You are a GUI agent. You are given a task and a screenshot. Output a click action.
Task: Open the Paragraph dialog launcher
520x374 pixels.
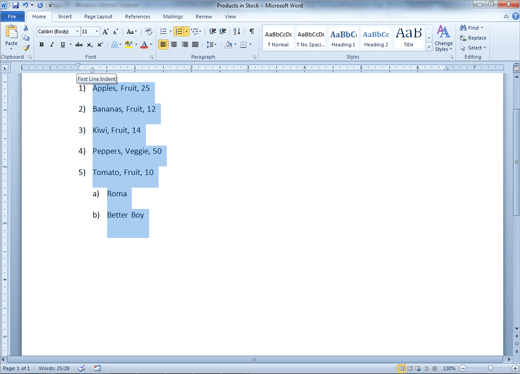click(255, 57)
